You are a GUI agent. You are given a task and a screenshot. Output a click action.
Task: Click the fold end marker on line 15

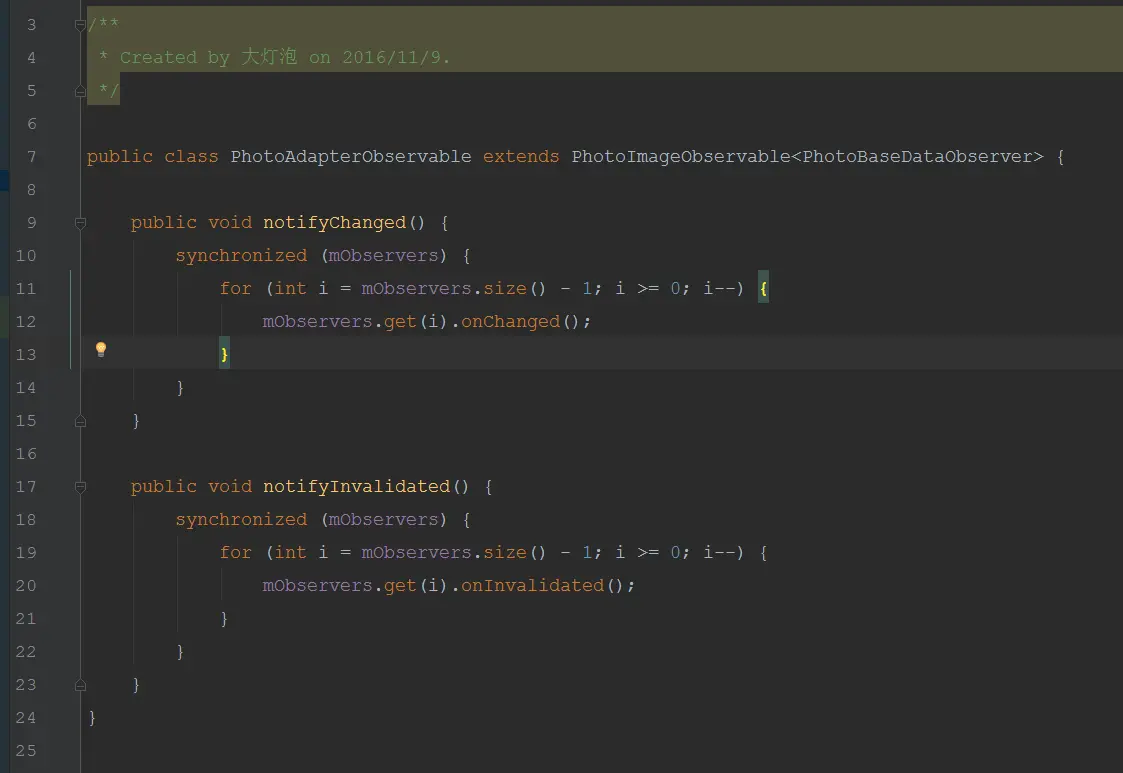pos(80,421)
